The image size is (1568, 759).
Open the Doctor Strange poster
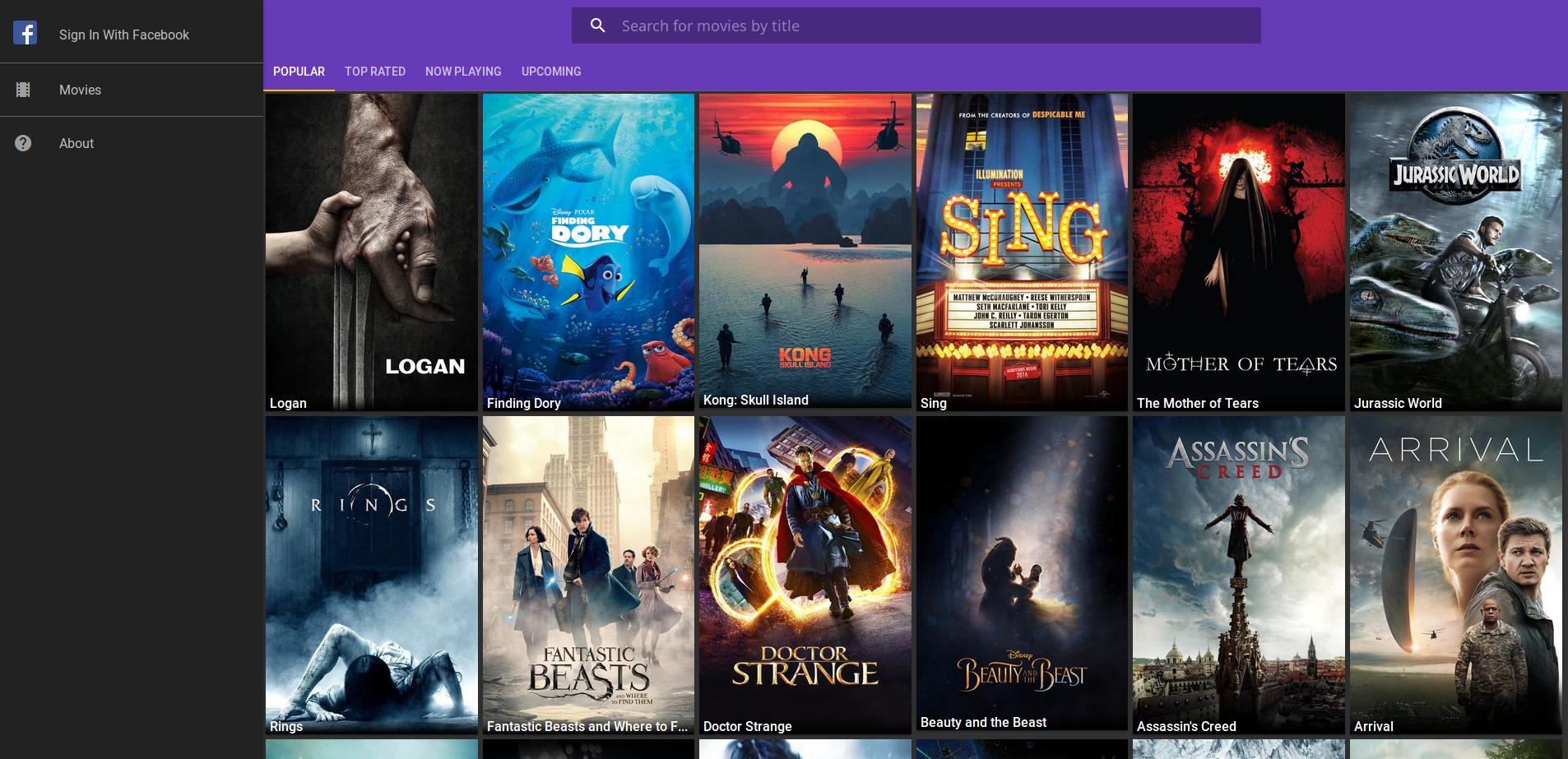pos(805,575)
